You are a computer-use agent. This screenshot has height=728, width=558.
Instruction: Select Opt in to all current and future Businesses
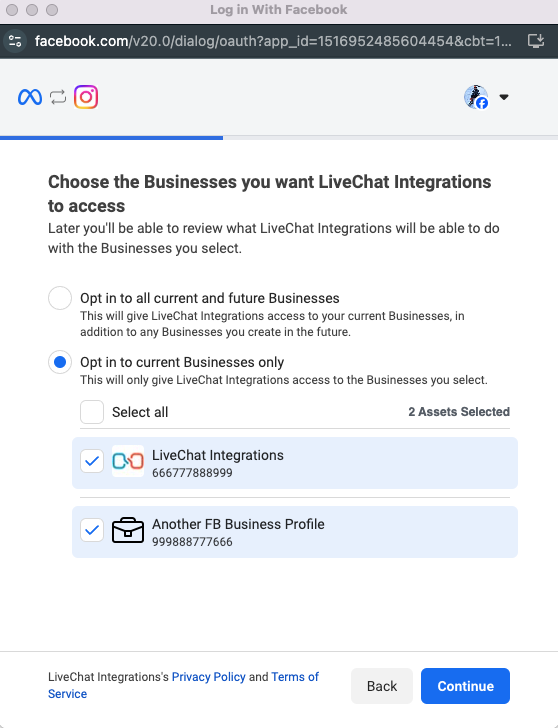coord(60,298)
